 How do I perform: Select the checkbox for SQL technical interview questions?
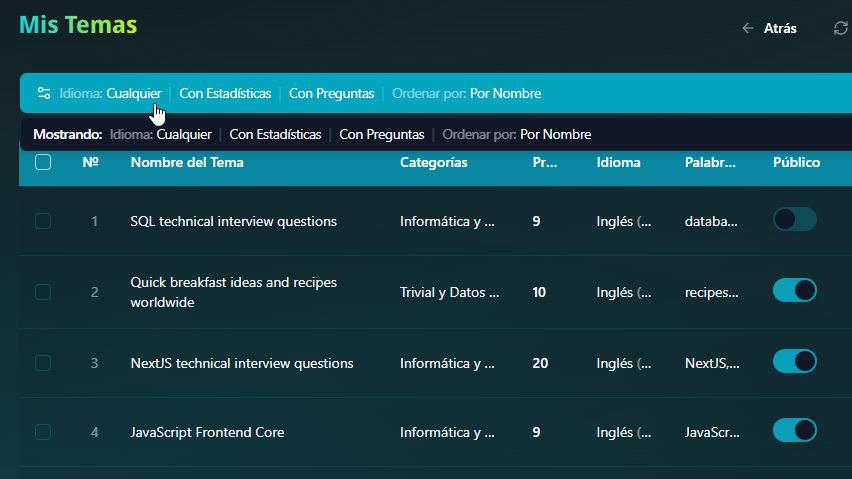click(x=43, y=221)
